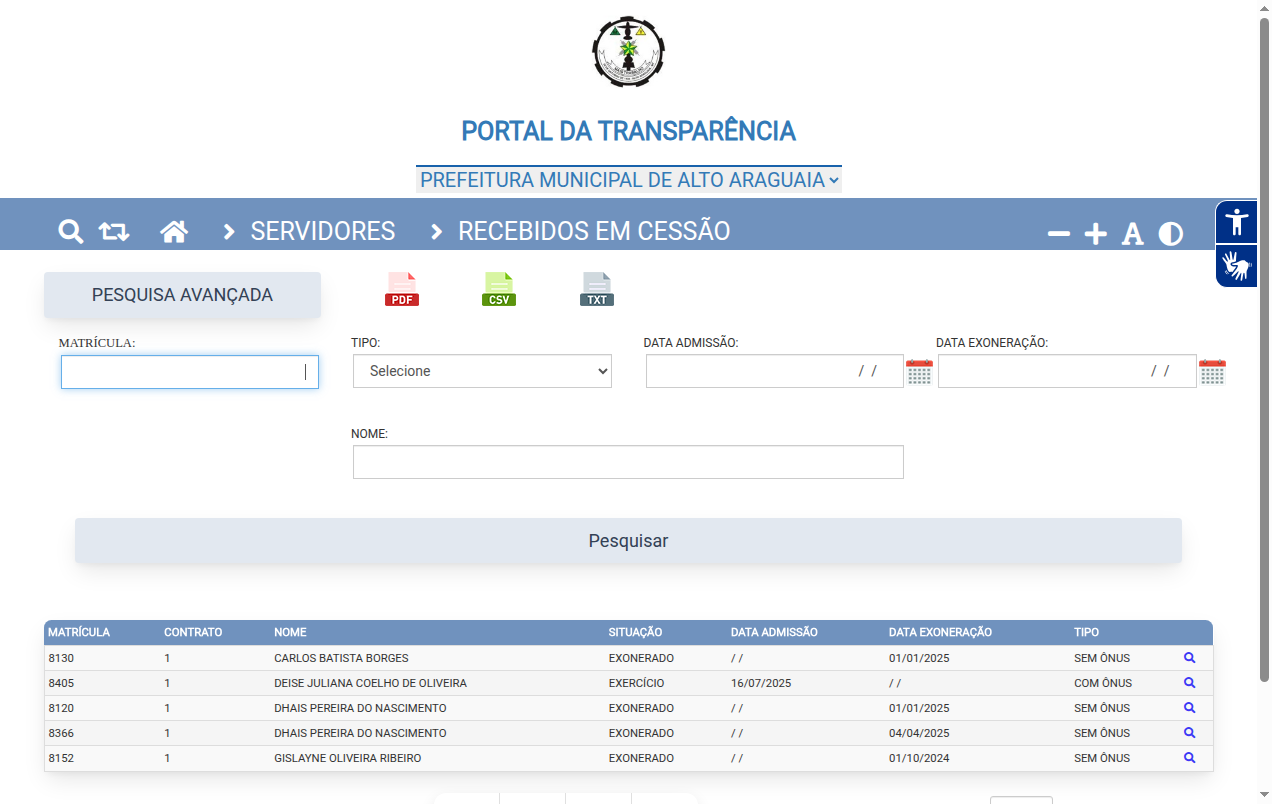The image size is (1272, 804).
Task: Open the Recebidos em Cessão breadcrumb
Action: [594, 231]
